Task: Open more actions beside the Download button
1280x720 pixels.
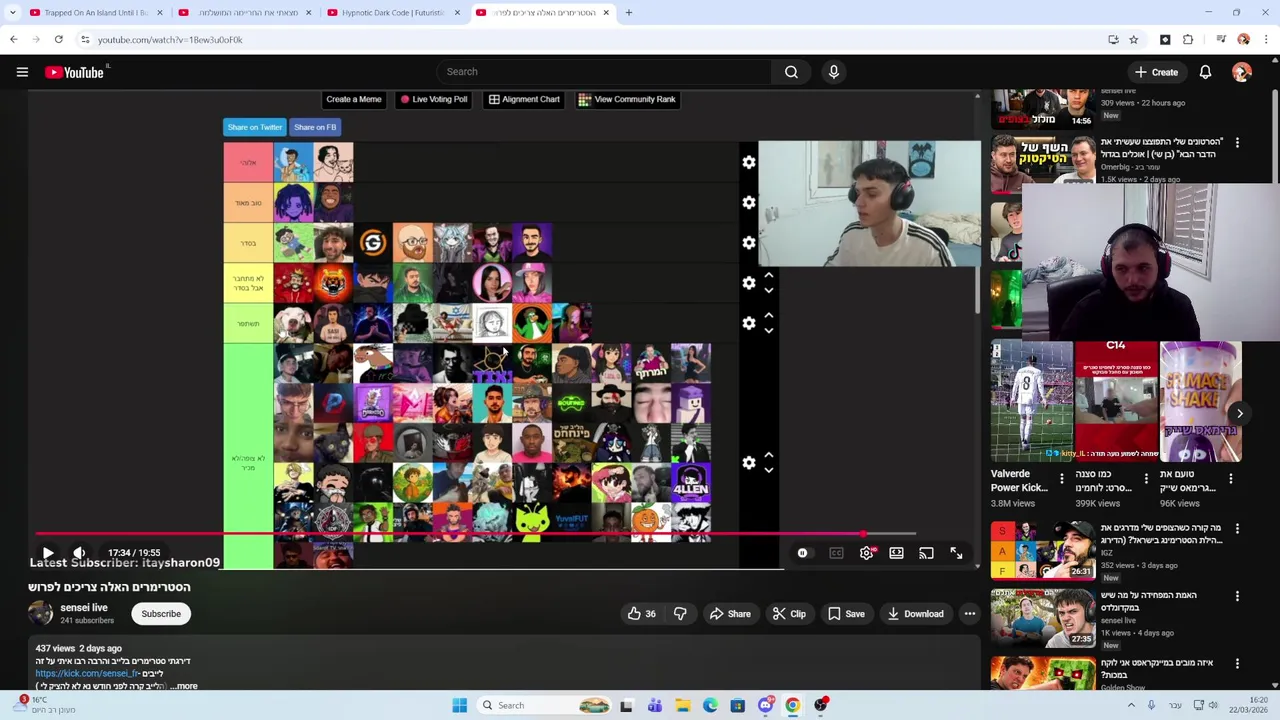Action: (x=969, y=614)
